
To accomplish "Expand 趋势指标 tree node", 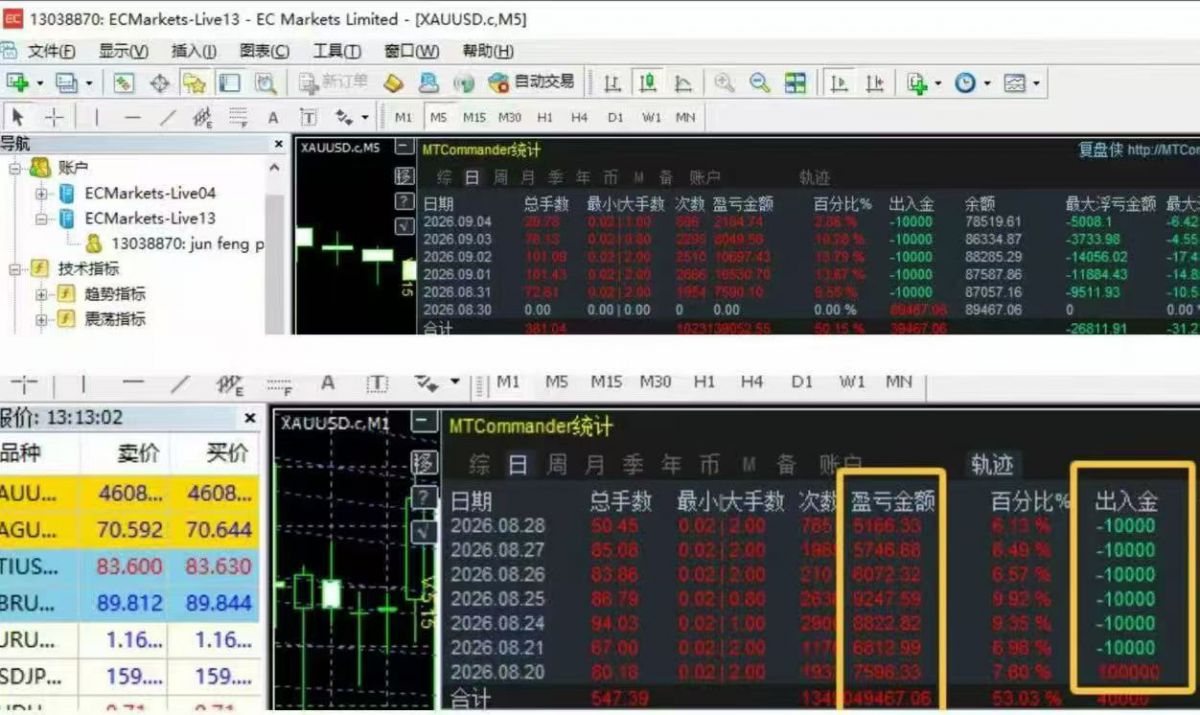I will 41,294.
